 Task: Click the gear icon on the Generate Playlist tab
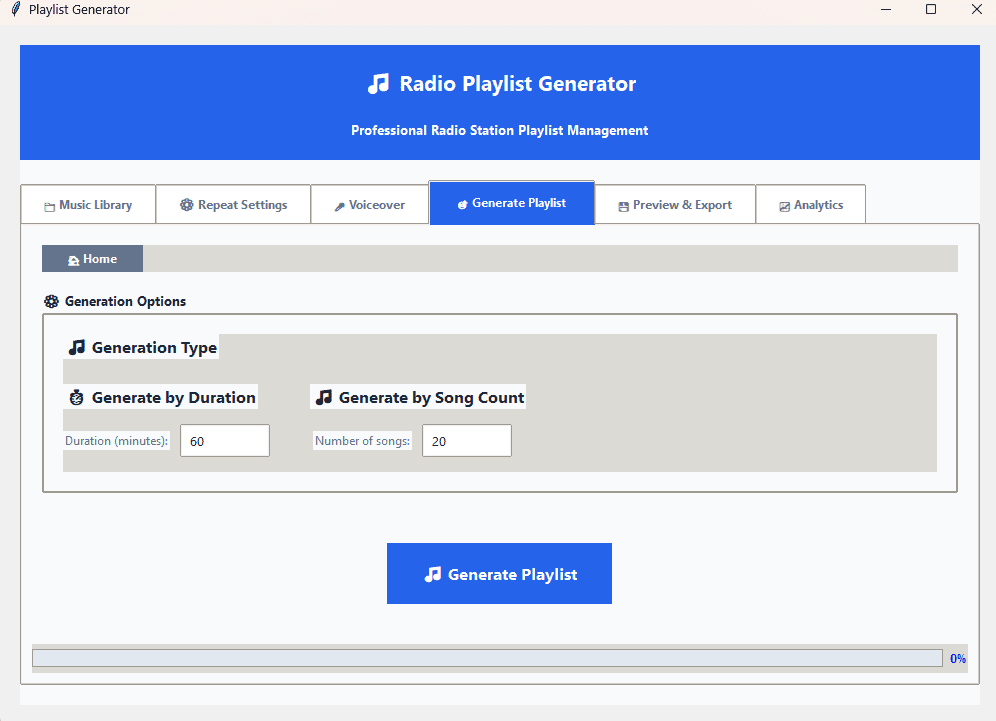click(461, 202)
